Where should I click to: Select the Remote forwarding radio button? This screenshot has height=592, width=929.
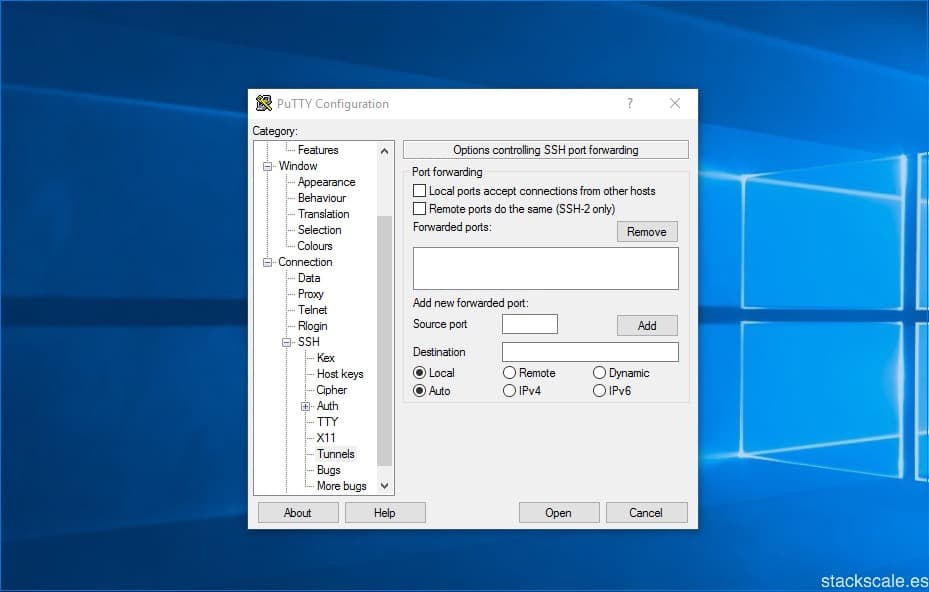[510, 373]
